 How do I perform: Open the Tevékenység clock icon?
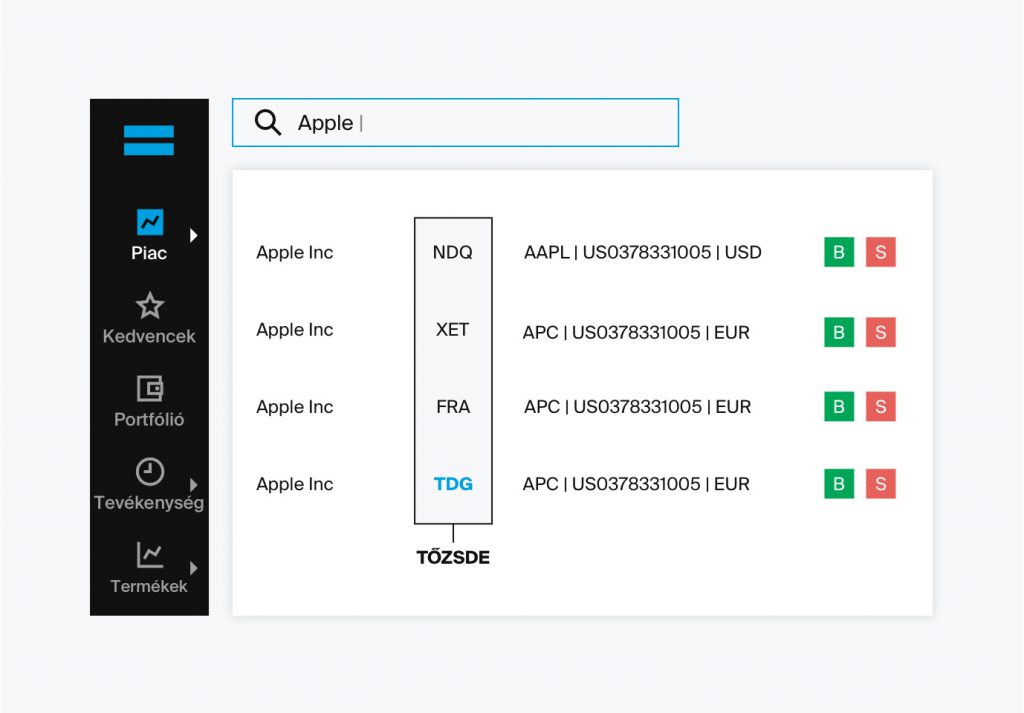150,471
